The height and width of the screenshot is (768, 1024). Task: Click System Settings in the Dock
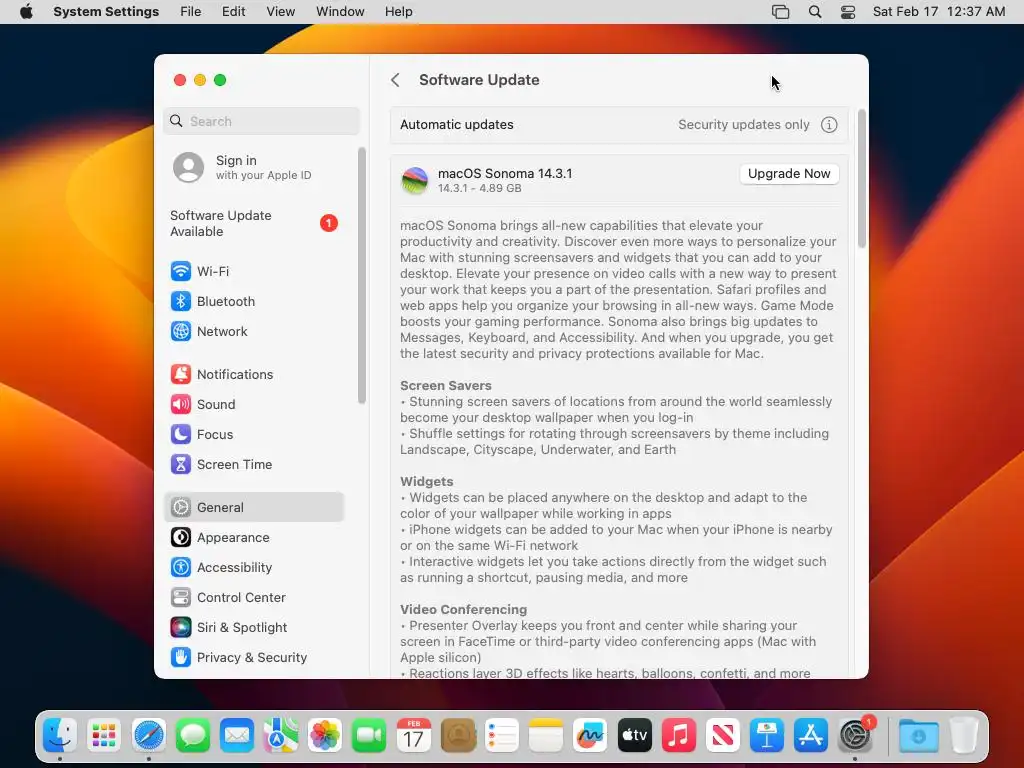(x=856, y=736)
